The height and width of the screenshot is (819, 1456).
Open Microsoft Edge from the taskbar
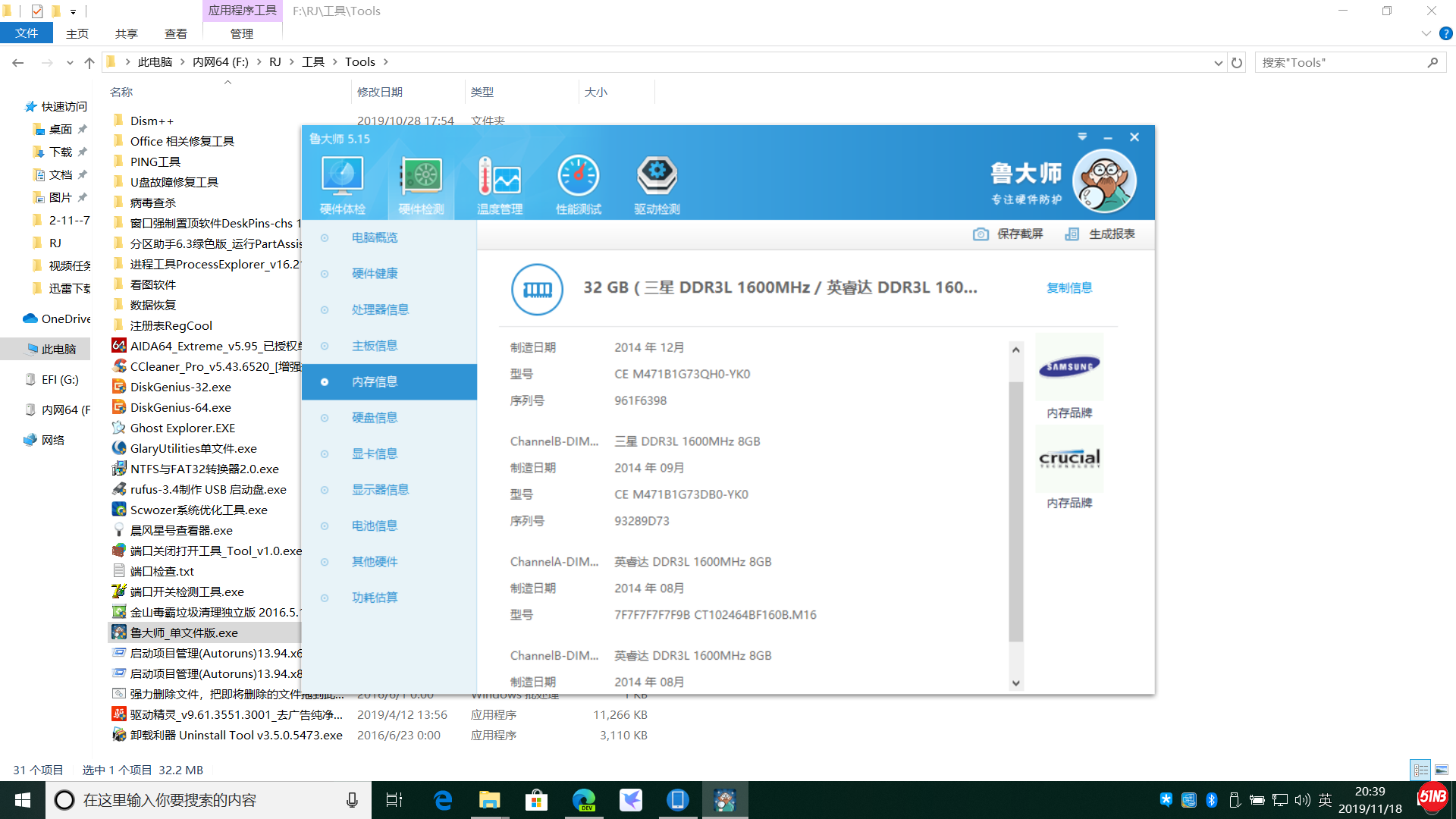click(x=442, y=799)
